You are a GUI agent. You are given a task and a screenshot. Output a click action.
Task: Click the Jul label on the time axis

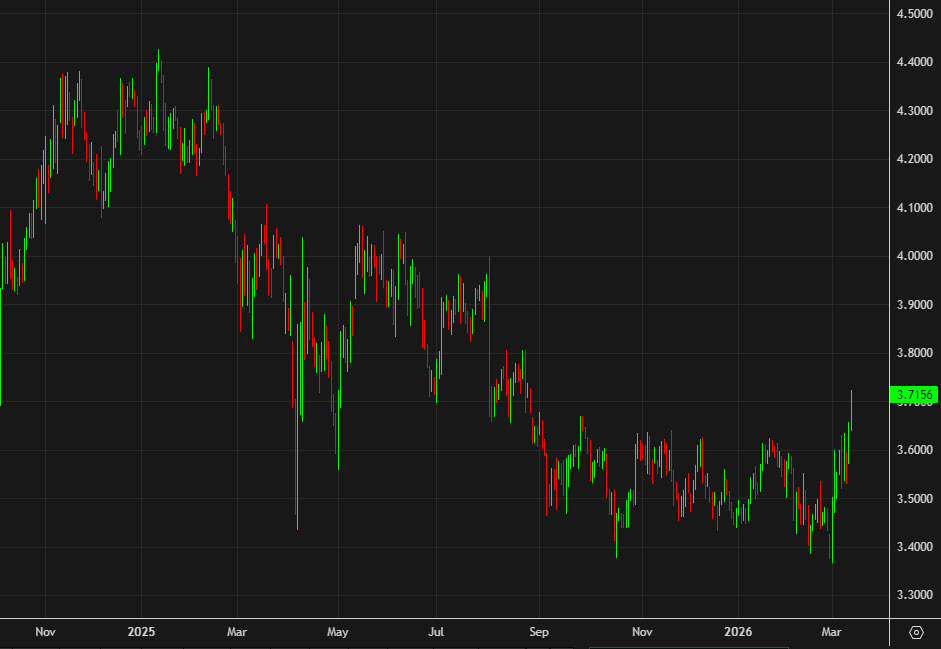tap(437, 632)
